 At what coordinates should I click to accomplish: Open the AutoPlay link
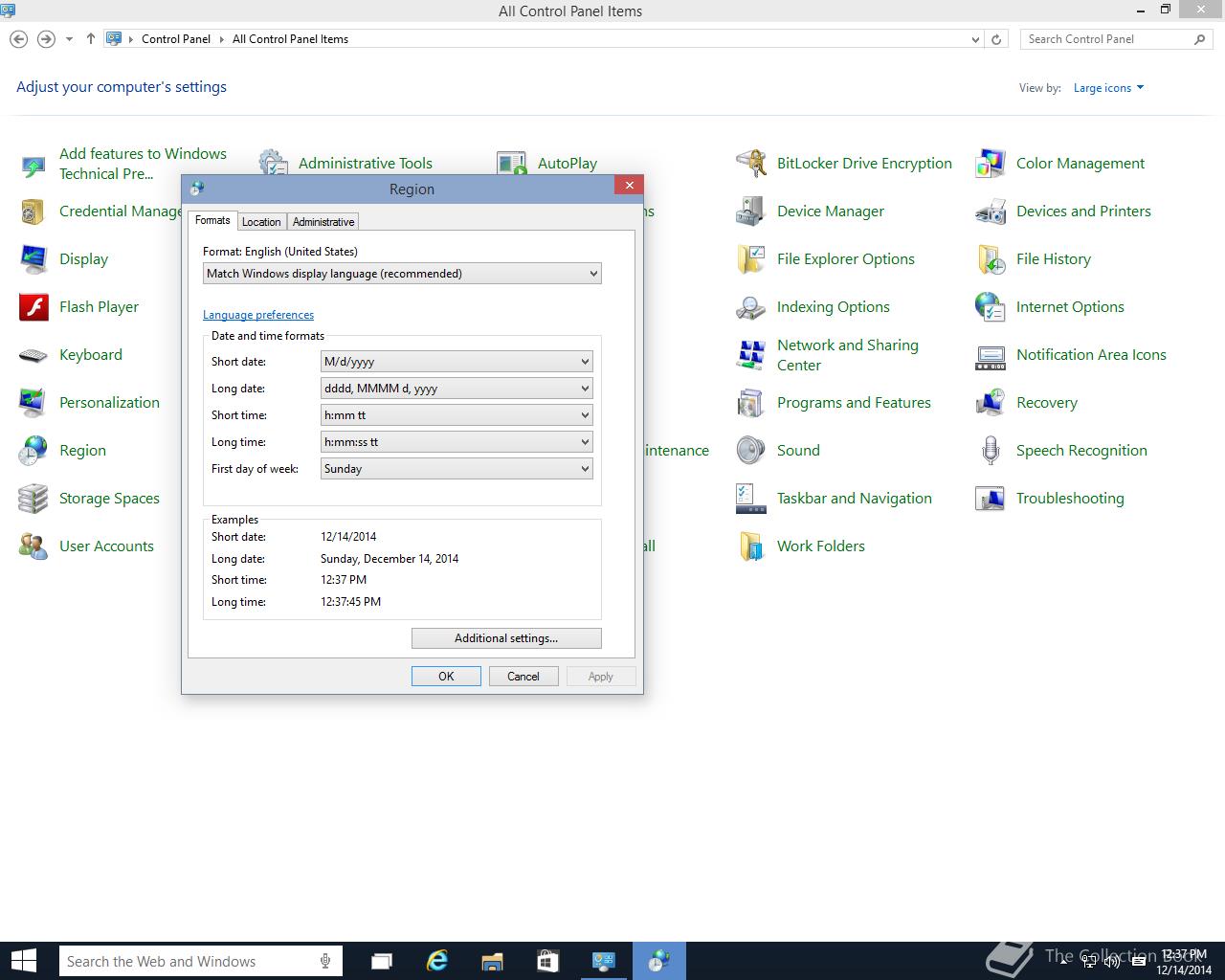(568, 164)
